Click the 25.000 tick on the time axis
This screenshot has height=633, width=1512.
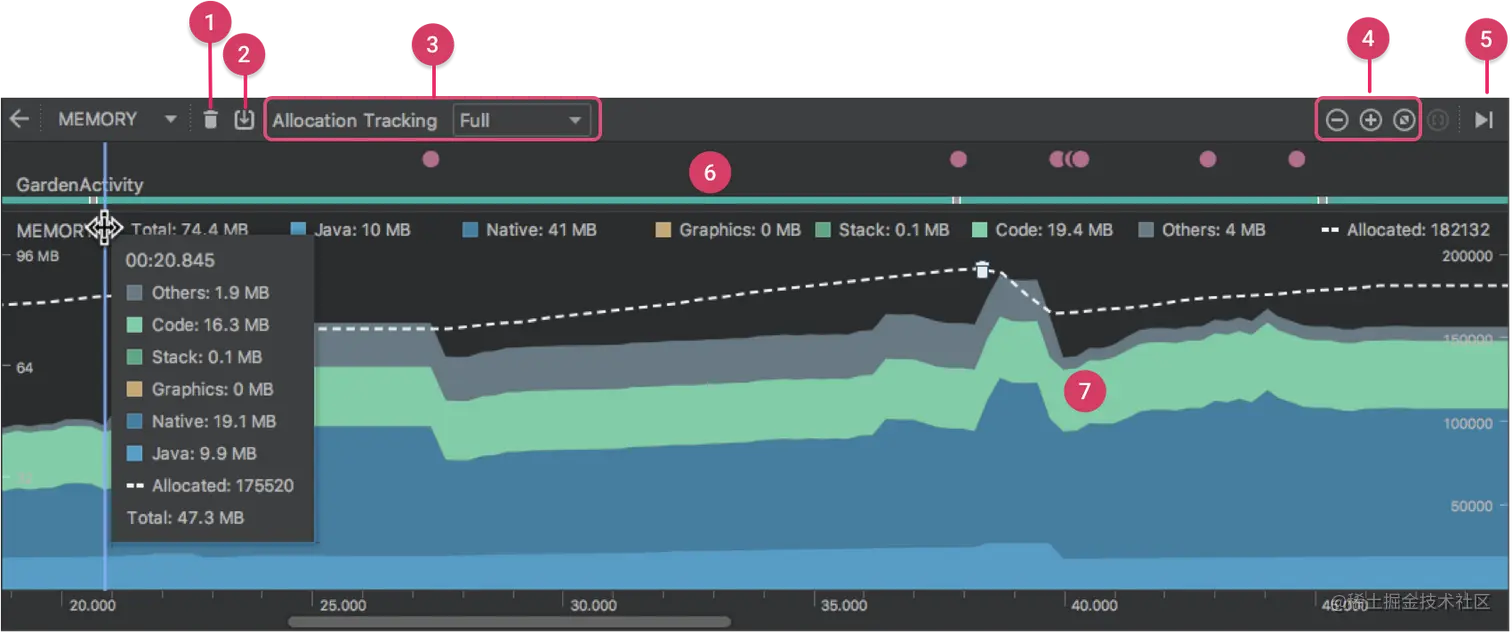point(342,605)
